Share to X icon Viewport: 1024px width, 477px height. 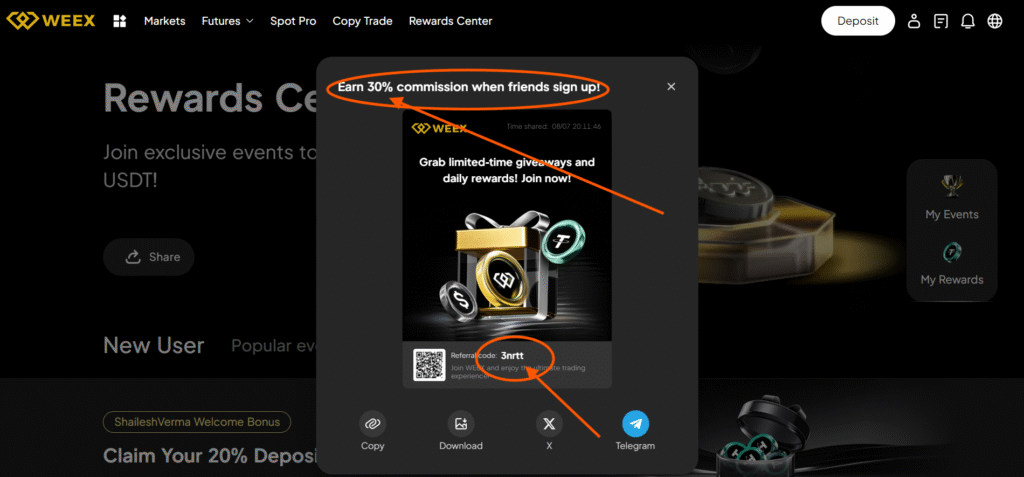coord(549,424)
